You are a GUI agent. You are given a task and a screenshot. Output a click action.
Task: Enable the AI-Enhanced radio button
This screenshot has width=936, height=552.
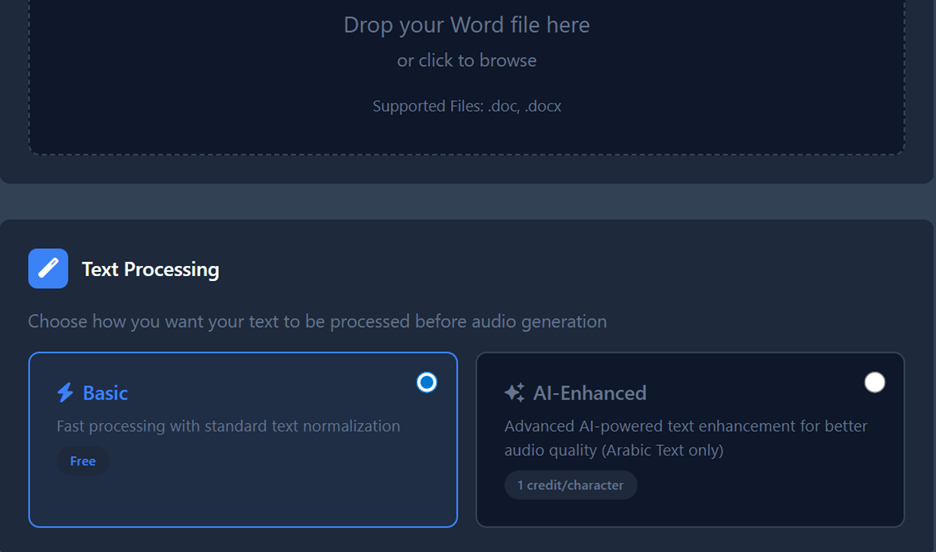(x=875, y=382)
